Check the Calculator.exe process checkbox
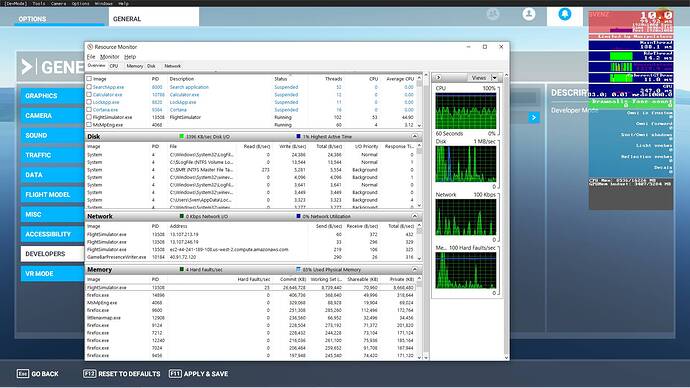The width and height of the screenshot is (690, 388). coord(89,95)
